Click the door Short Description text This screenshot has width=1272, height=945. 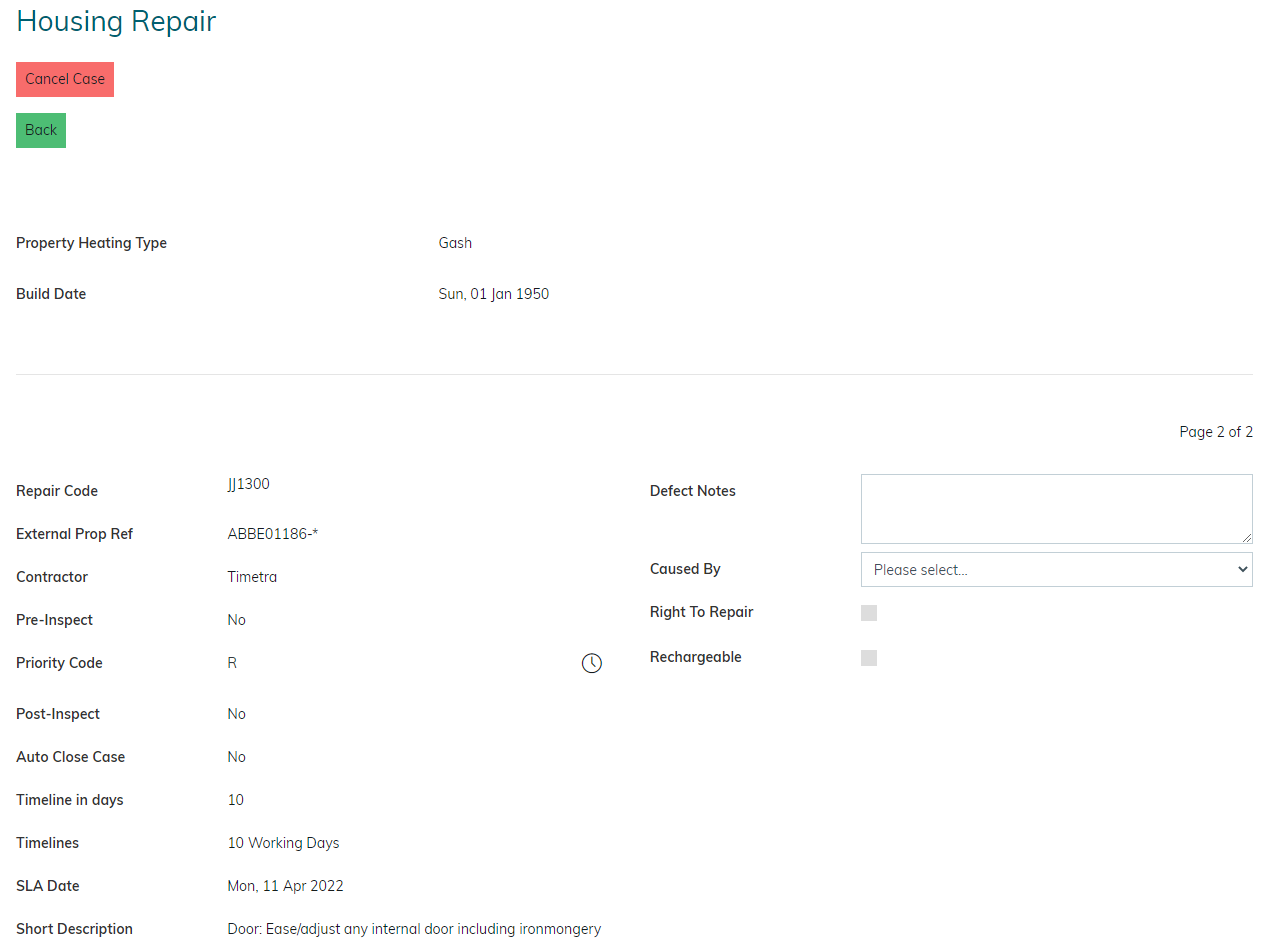[414, 929]
